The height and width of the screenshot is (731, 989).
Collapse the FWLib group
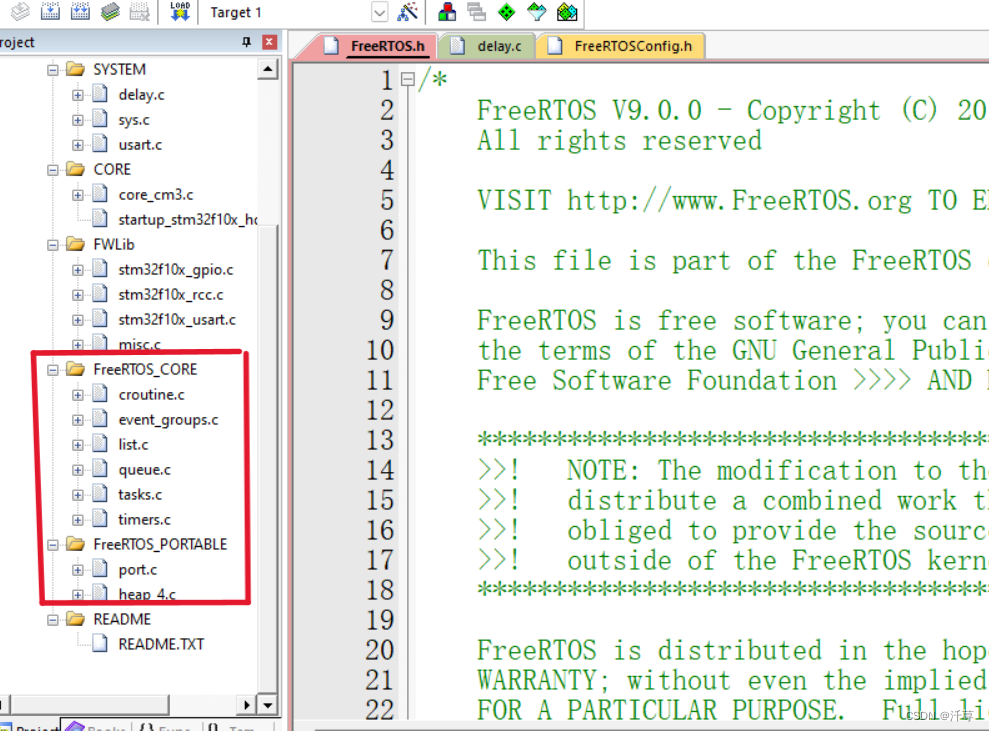coord(53,245)
